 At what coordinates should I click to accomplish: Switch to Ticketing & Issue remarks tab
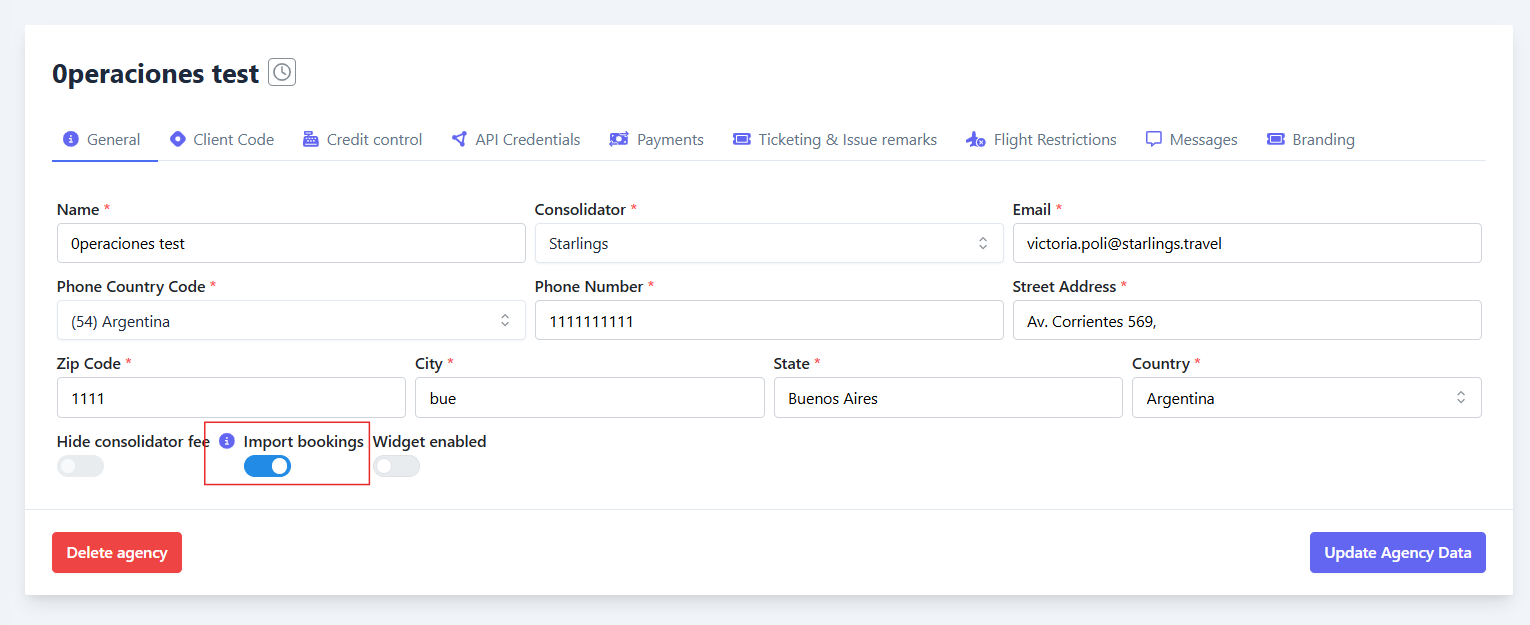(x=835, y=140)
